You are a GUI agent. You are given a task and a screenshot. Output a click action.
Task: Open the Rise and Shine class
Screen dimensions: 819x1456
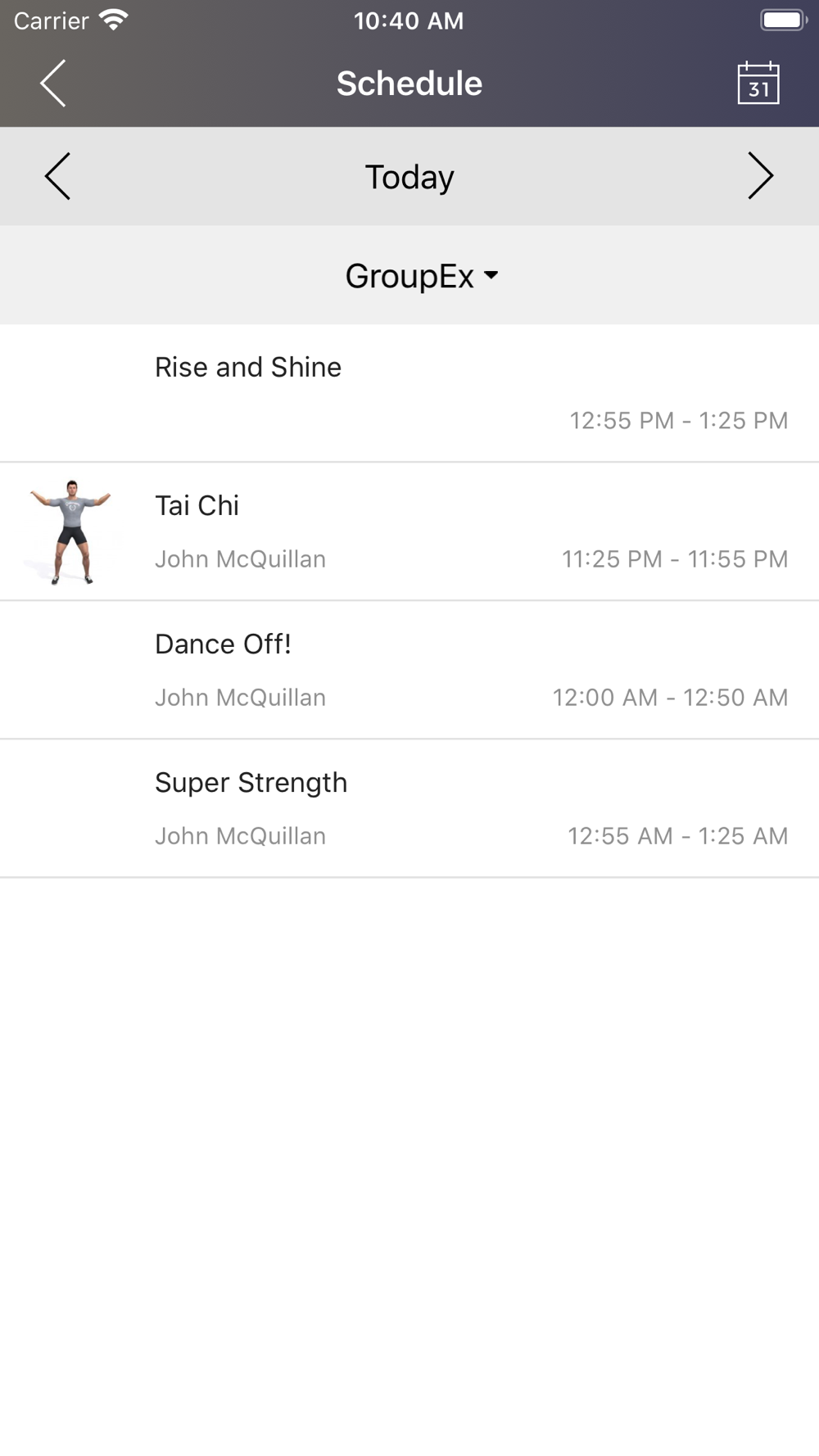pos(409,393)
